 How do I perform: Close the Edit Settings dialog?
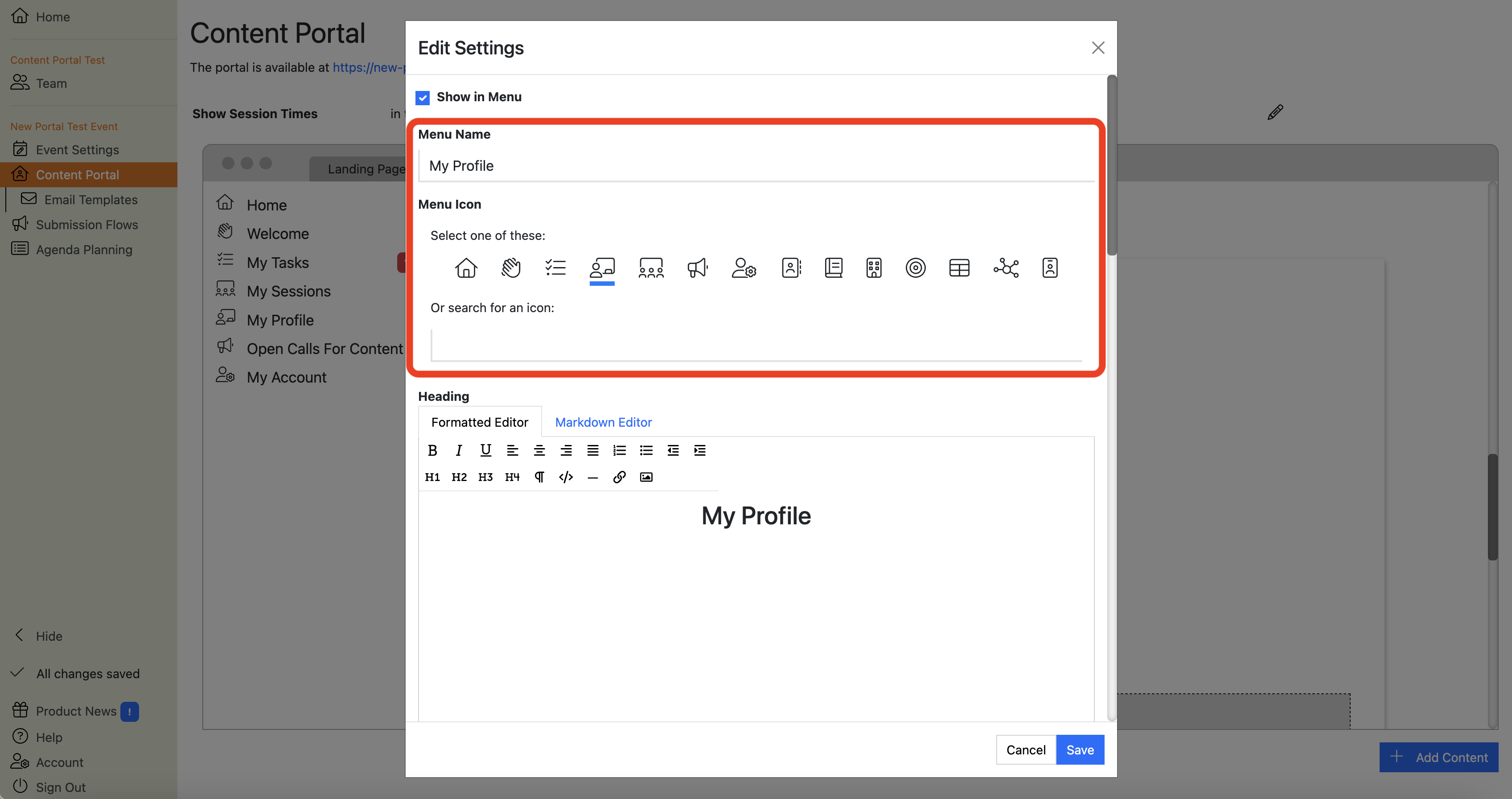coord(1097,48)
